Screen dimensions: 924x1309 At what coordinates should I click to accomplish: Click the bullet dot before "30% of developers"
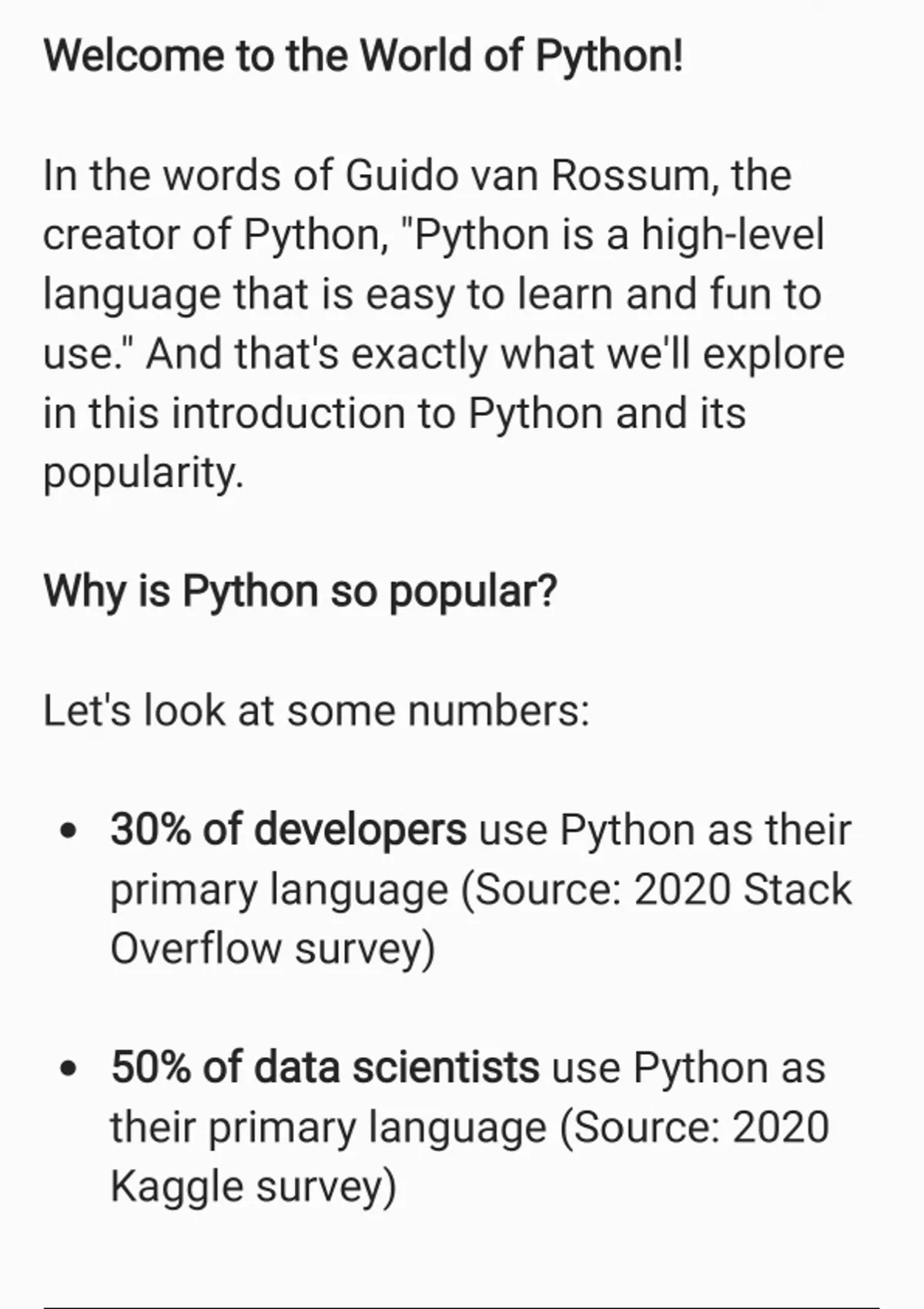(69, 831)
